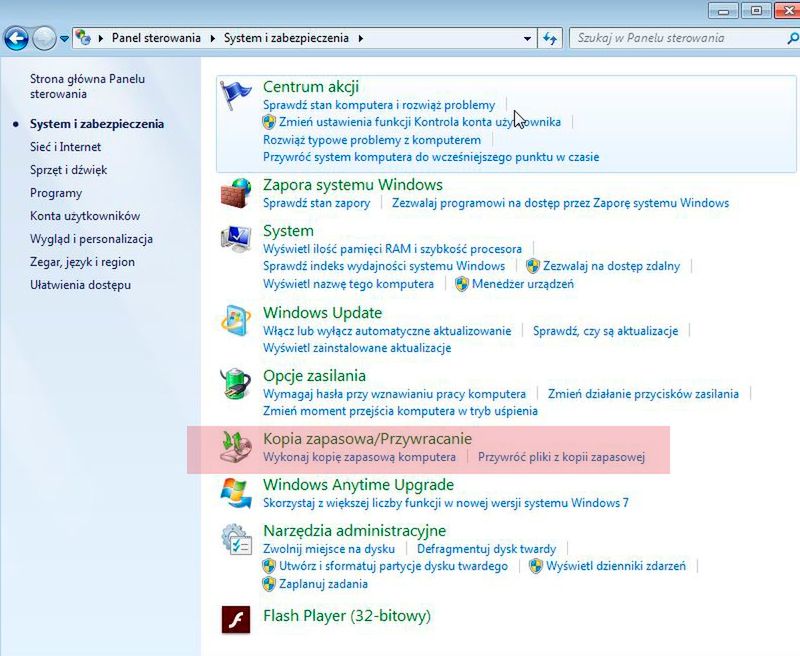Click the search magnifier icon
Screen dimensions: 800x656
(x=793, y=38)
